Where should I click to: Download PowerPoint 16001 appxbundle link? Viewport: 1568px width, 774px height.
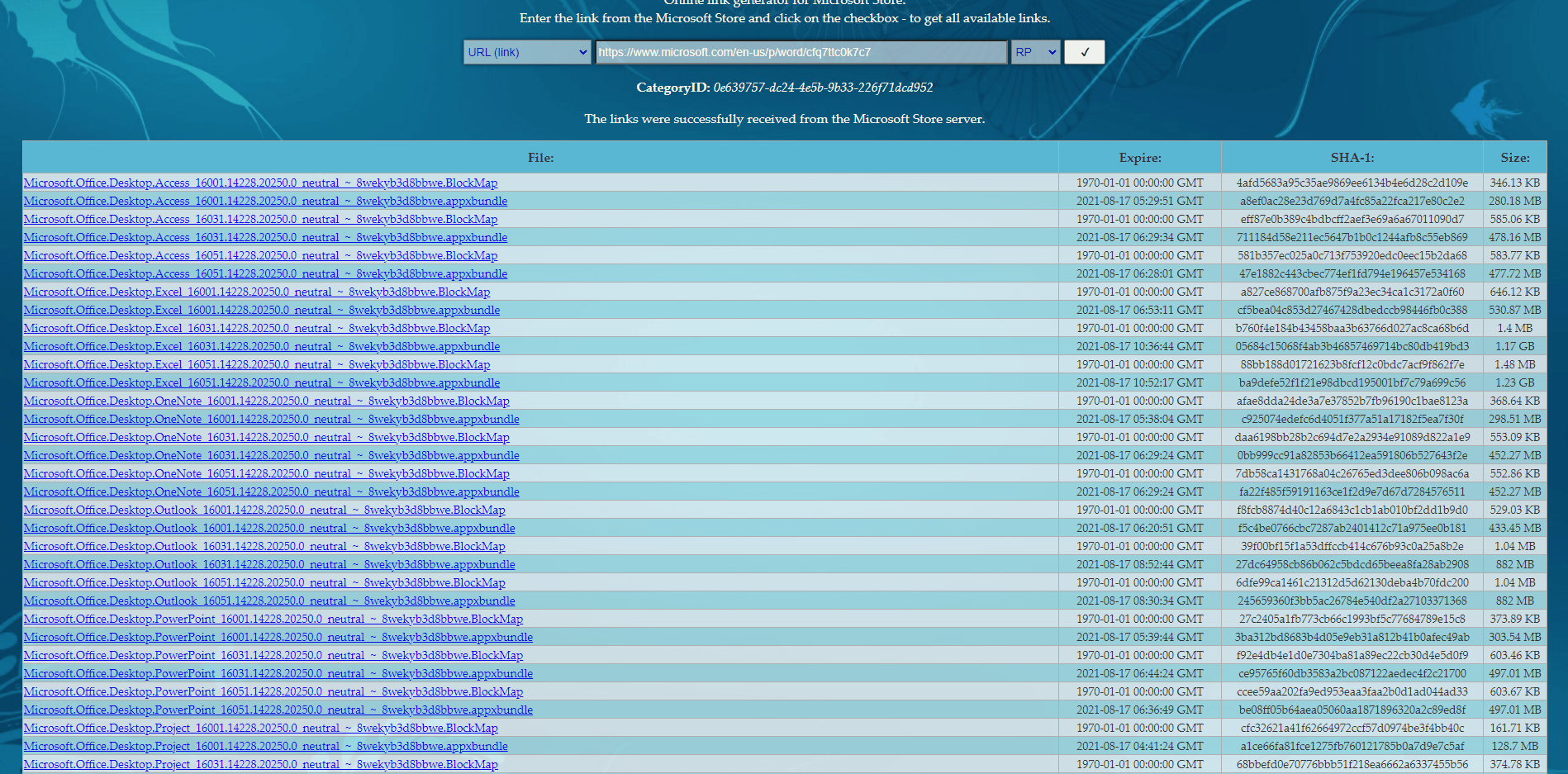tap(278, 637)
